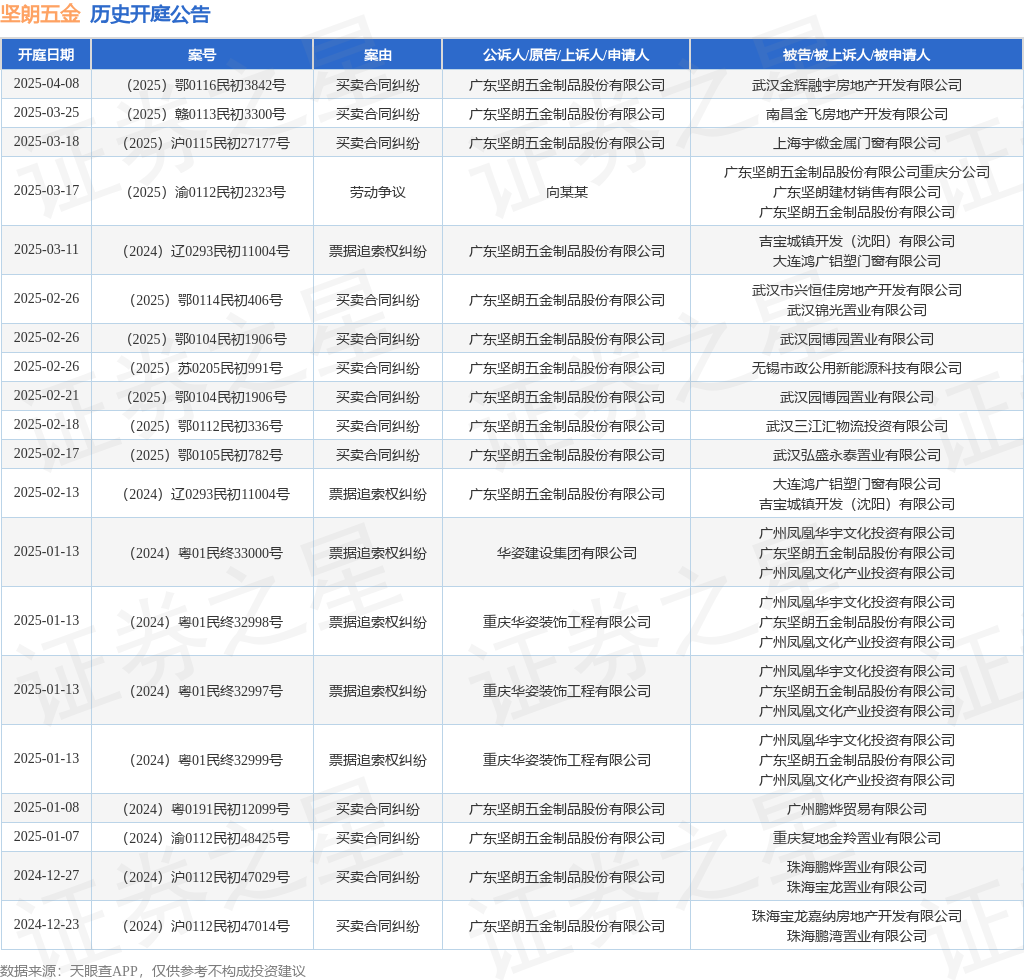Select the 案号 column header
The height and width of the screenshot is (980, 1024).
[202, 55]
